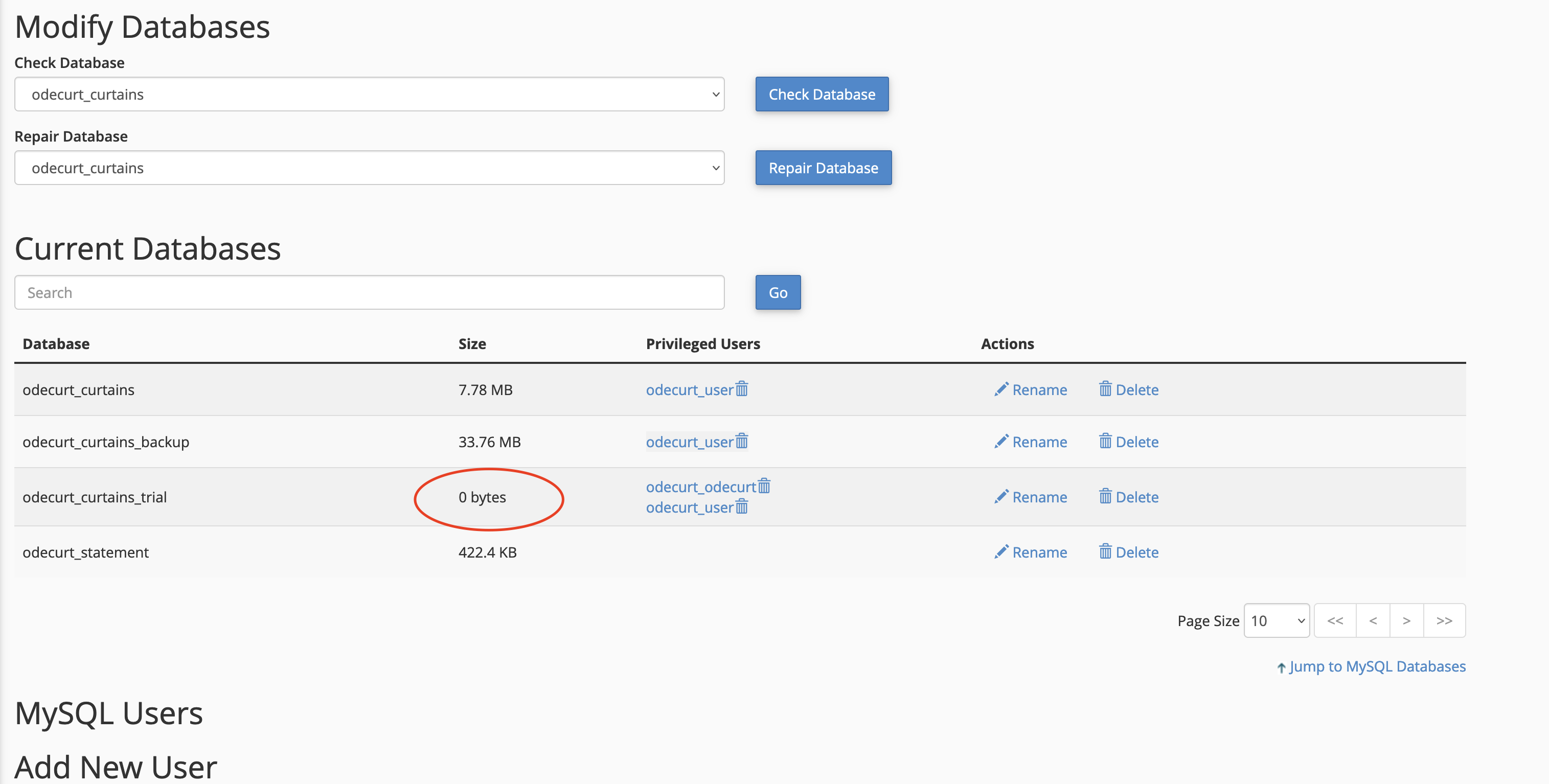Open odecurt_user link in odecurt_curtains_backup row
Screen dimensions: 1549x784
click(x=690, y=442)
